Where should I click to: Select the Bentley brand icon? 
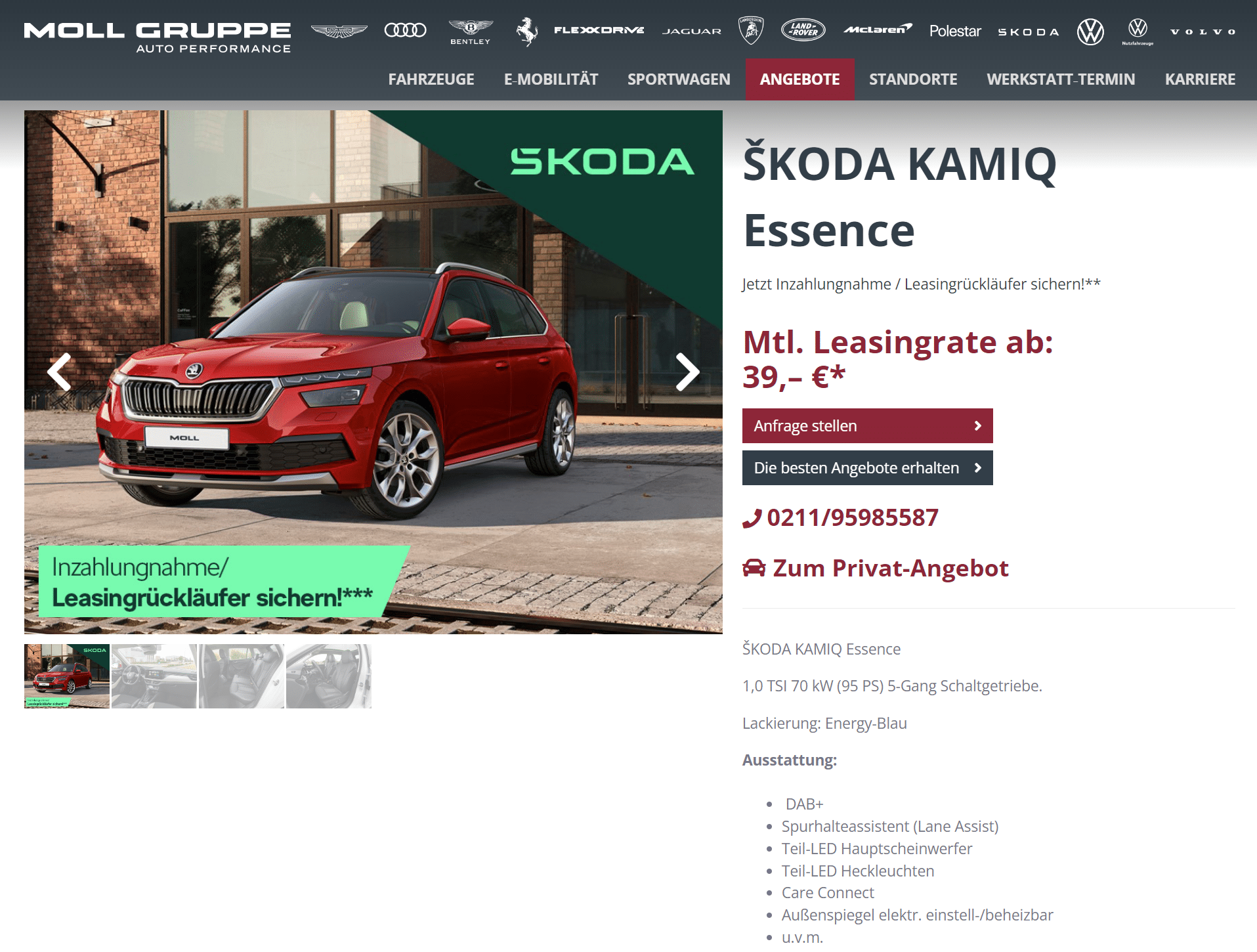coord(470,32)
